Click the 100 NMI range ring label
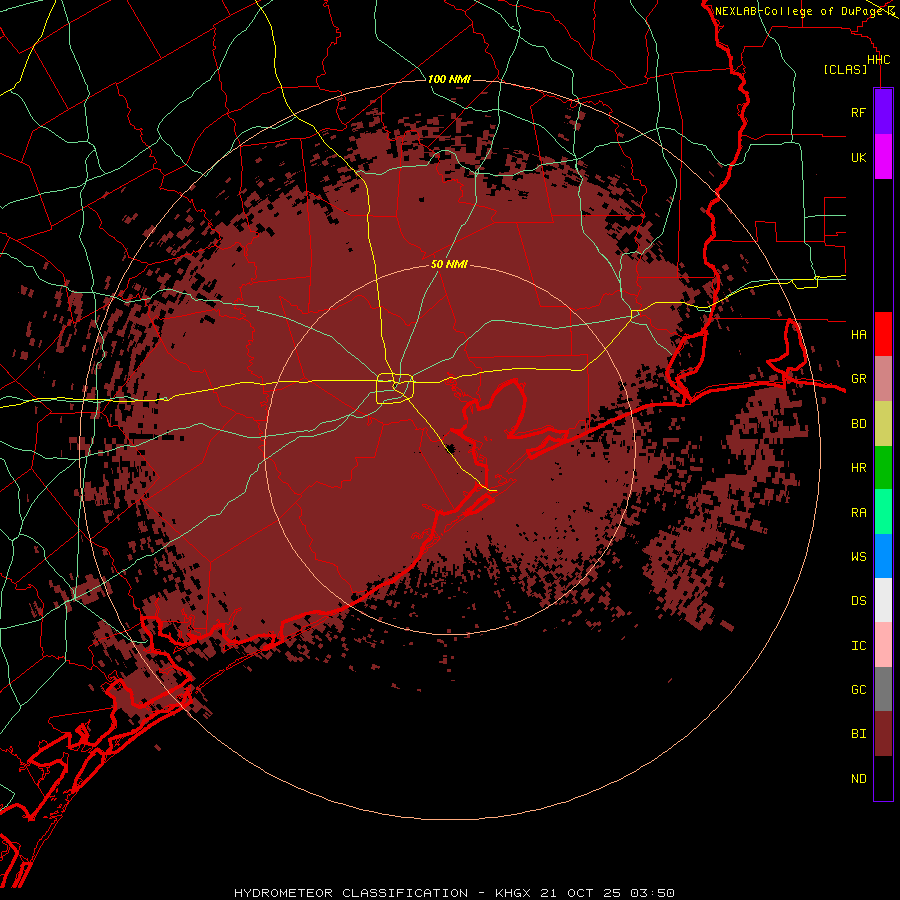This screenshot has width=900, height=900. (449, 79)
